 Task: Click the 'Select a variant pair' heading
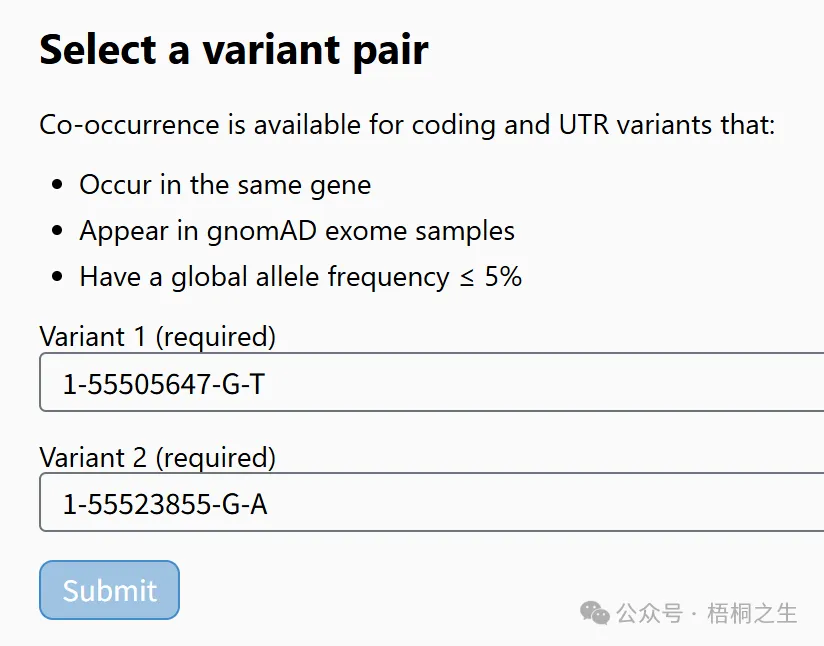tap(234, 50)
